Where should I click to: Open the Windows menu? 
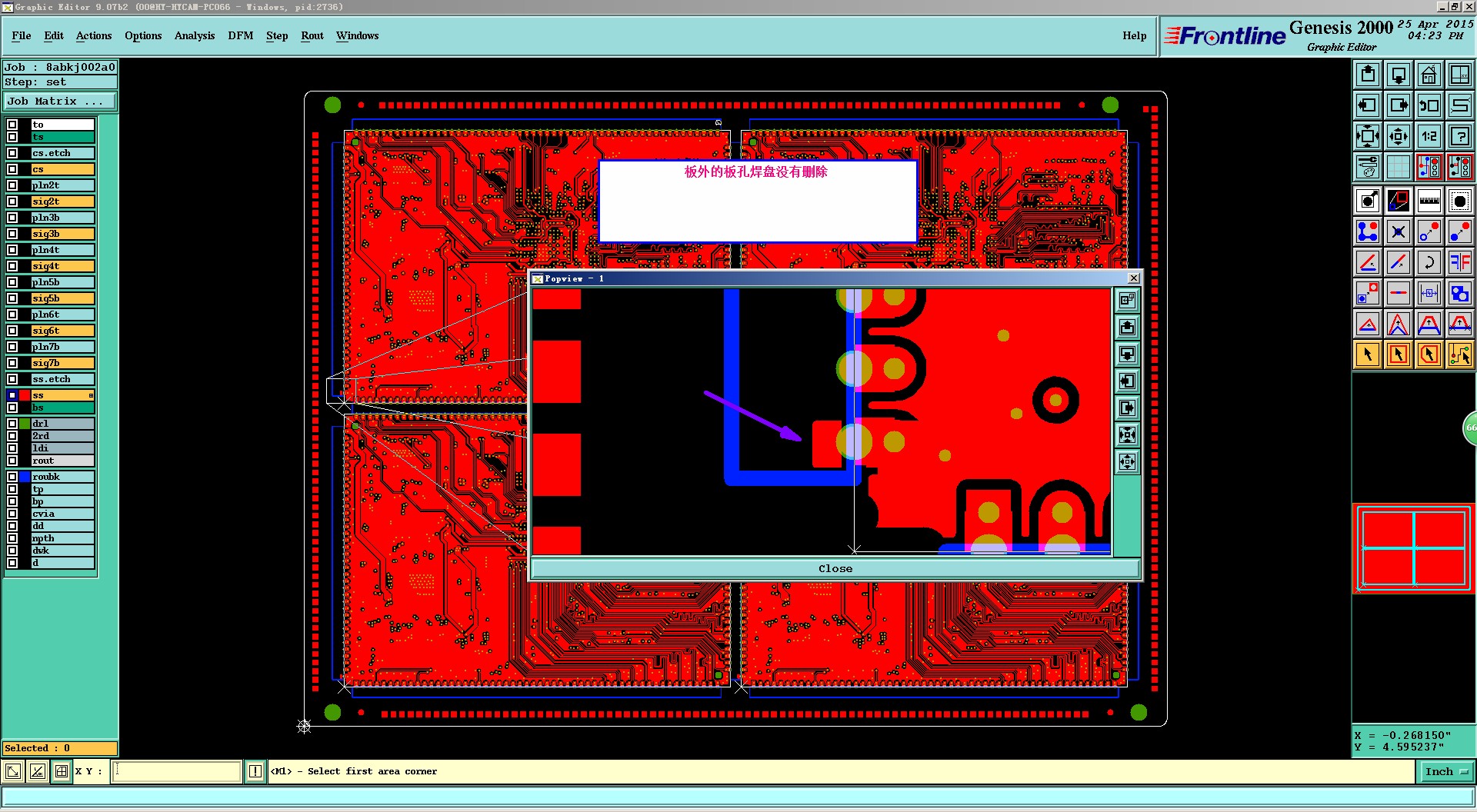[x=357, y=35]
